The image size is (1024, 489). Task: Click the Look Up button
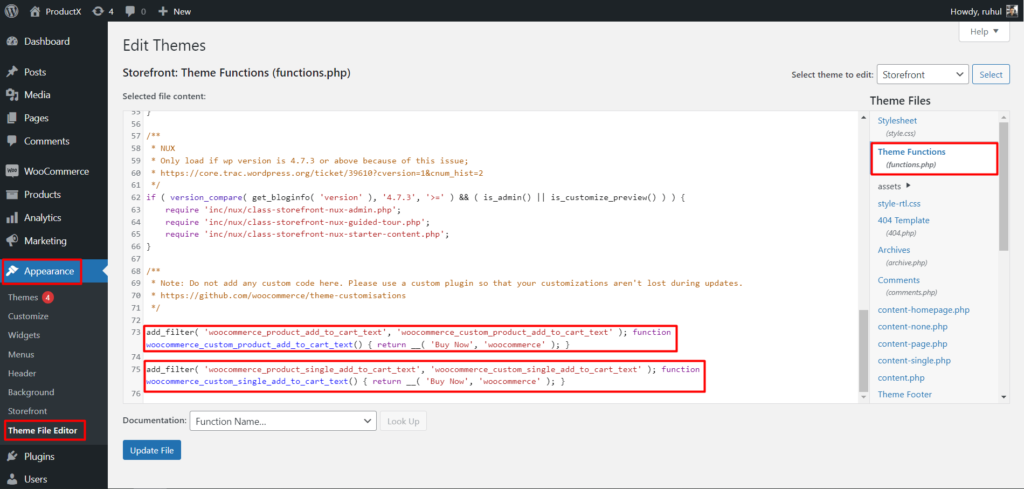[403, 421]
